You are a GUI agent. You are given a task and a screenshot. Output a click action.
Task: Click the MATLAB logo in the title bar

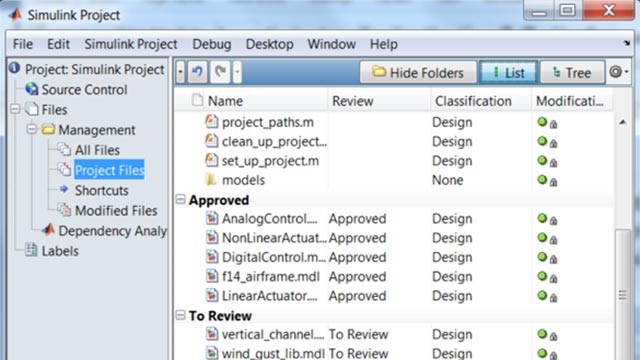(x=15, y=14)
